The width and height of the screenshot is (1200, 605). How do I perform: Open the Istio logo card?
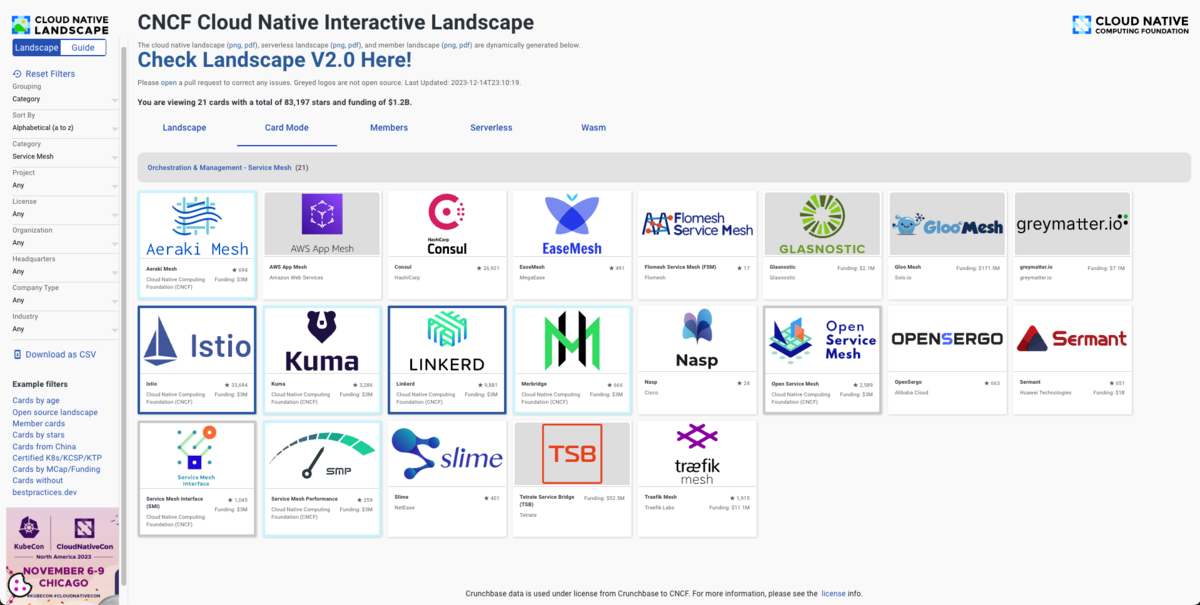tap(196, 360)
